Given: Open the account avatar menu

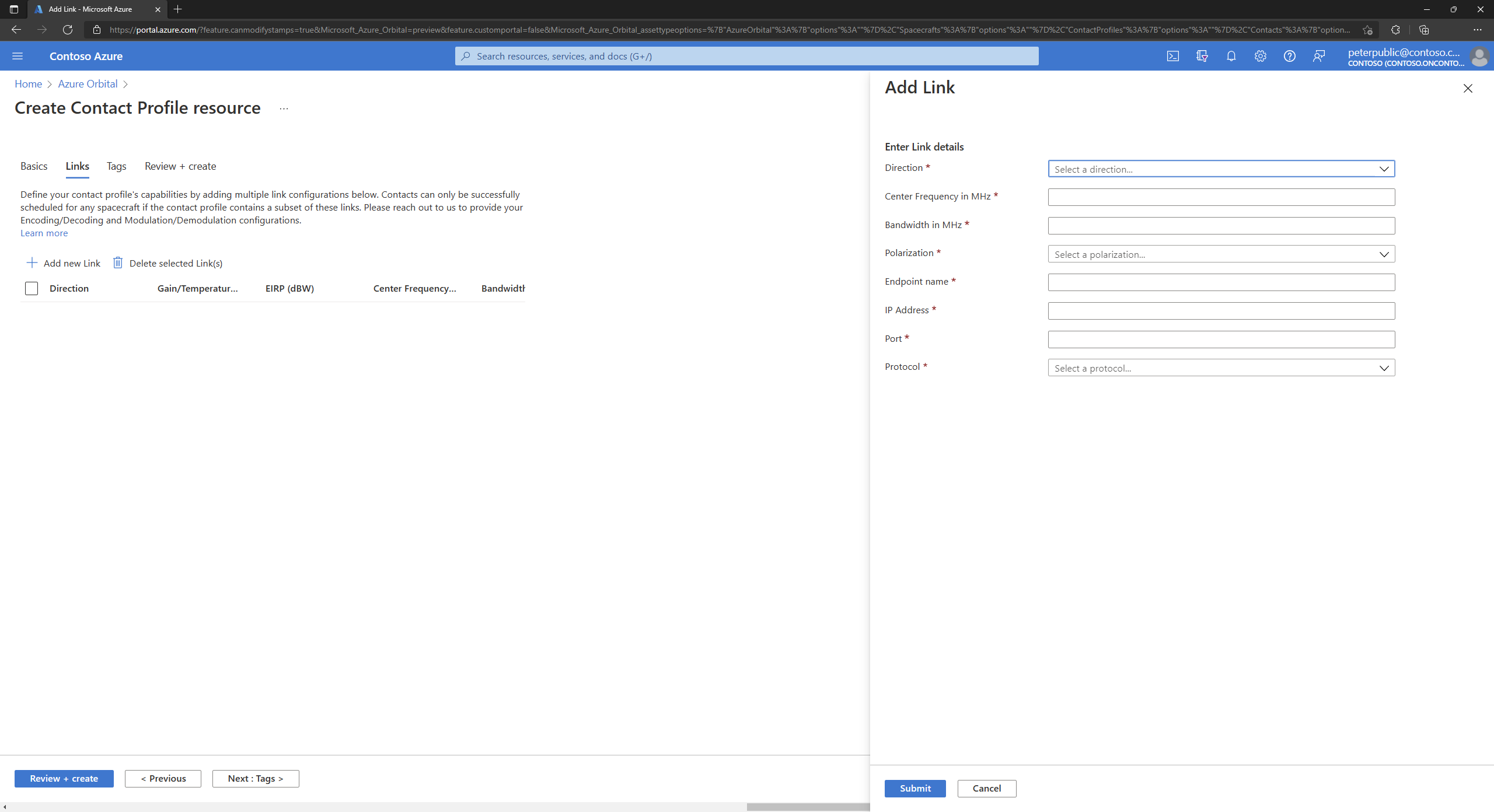Looking at the screenshot, I should (1479, 57).
